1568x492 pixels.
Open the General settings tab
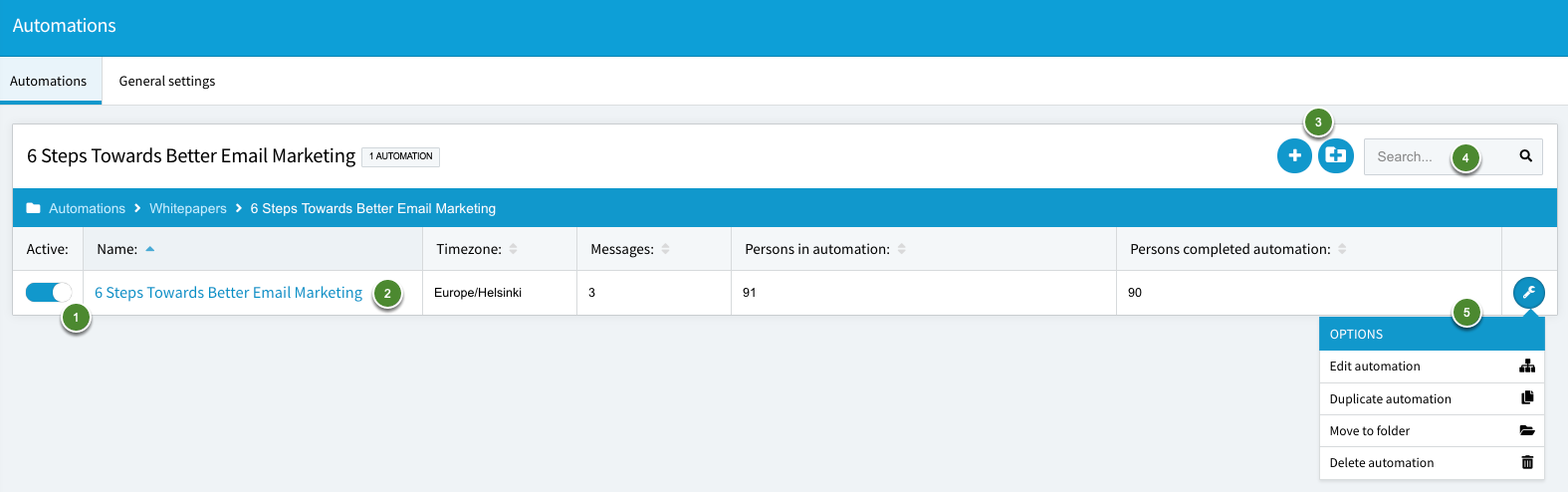[167, 81]
